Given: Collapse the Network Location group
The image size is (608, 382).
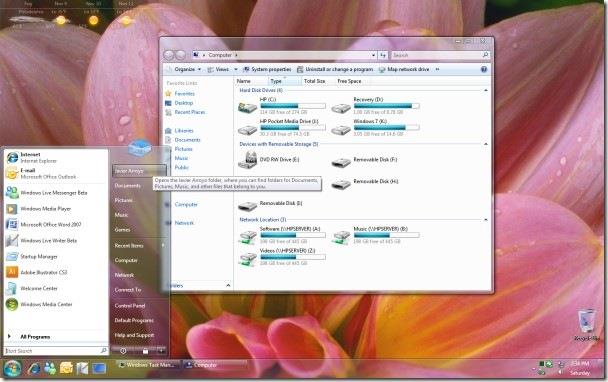Looking at the screenshot, I should click(485, 220).
